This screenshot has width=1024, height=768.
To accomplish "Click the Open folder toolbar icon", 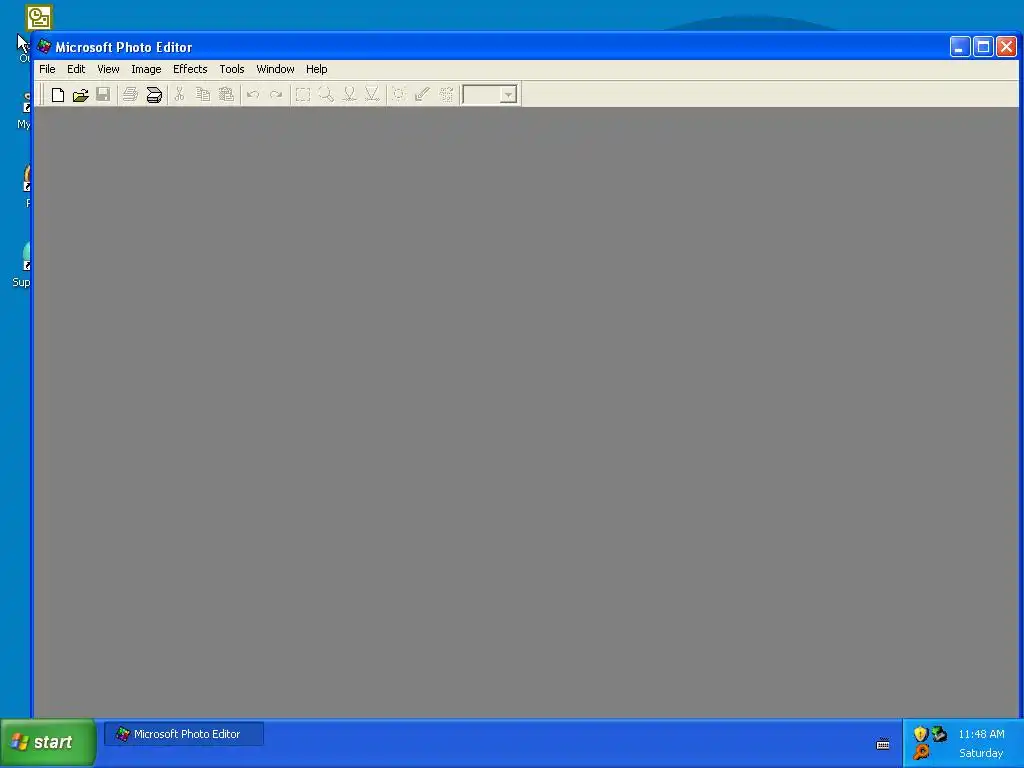I will (80, 95).
